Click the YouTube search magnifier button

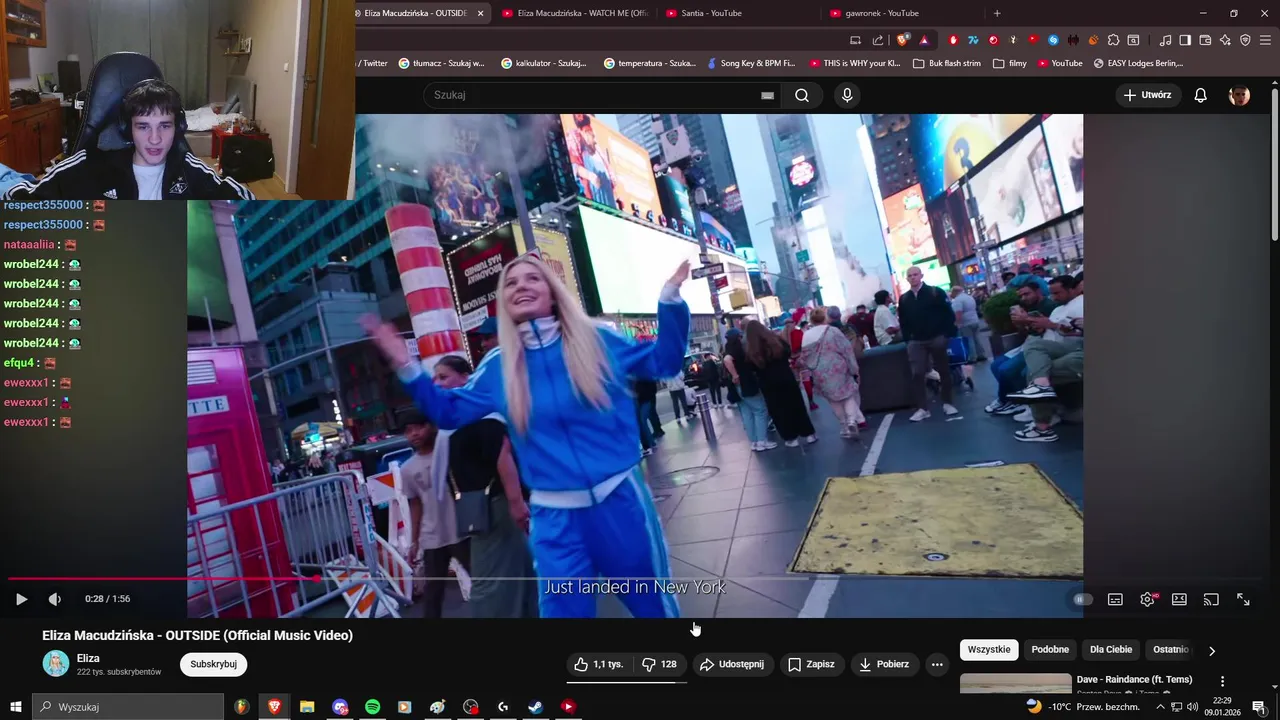802,95
